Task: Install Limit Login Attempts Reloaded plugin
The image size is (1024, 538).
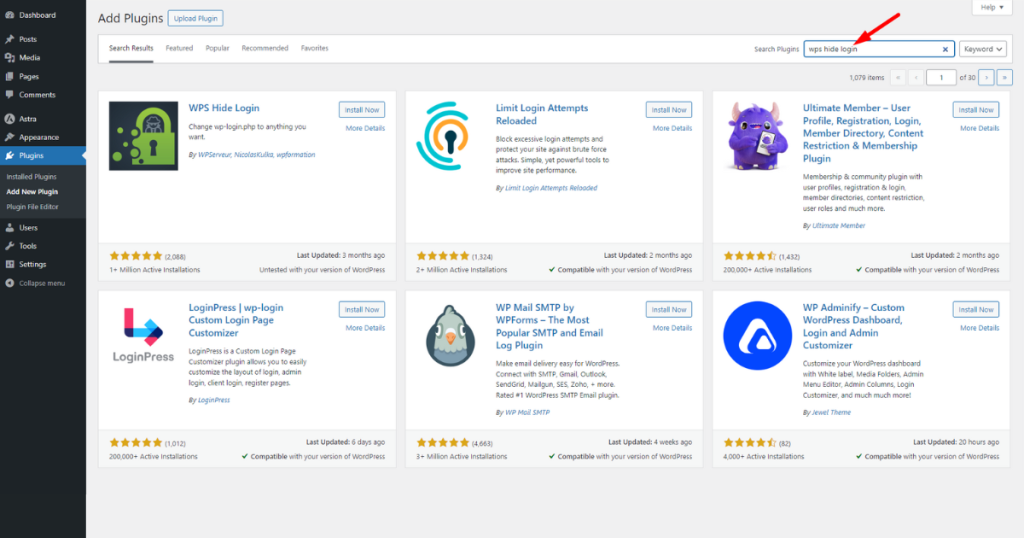Action: click(669, 110)
